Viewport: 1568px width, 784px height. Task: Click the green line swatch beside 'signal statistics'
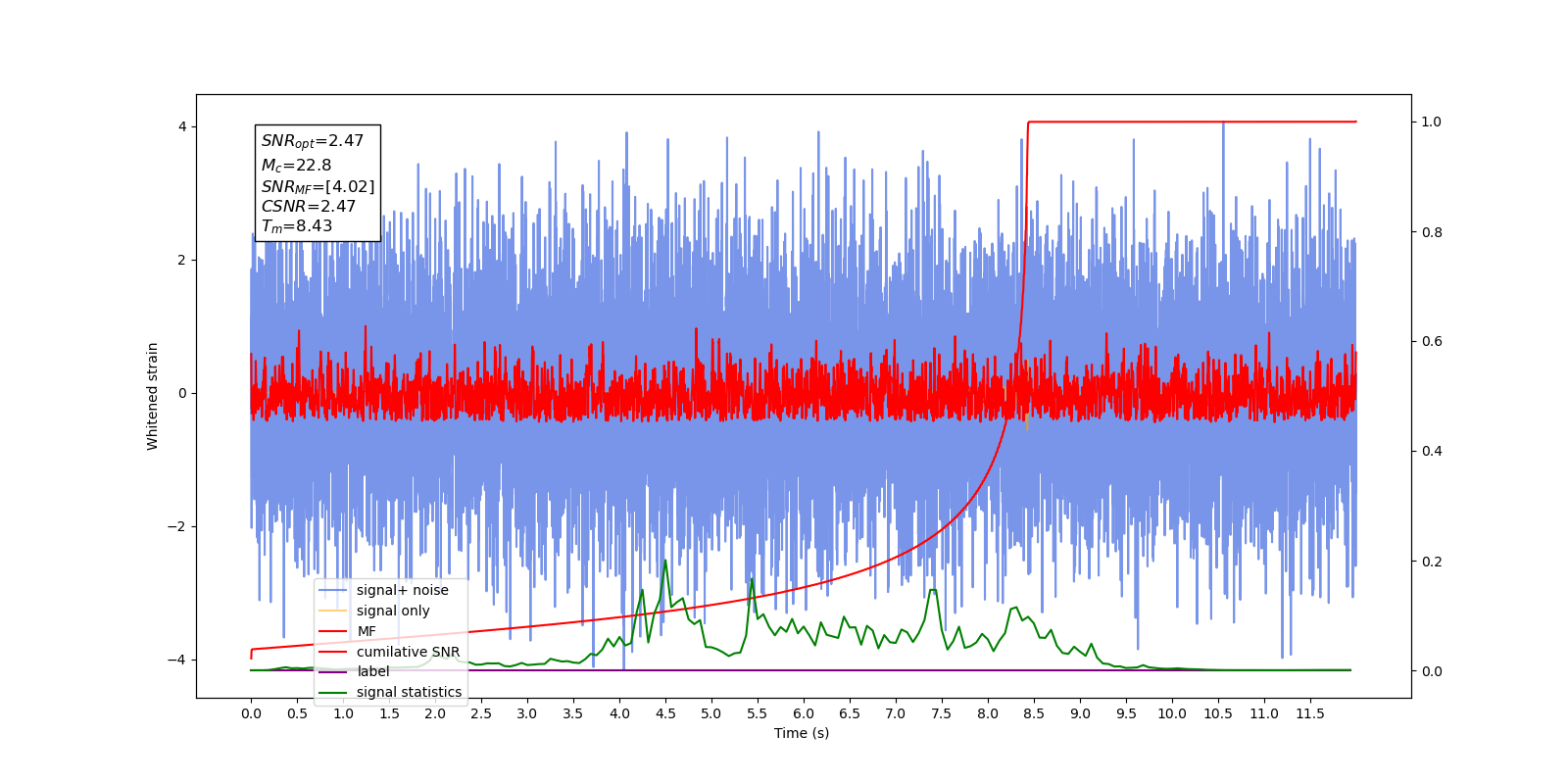point(333,692)
